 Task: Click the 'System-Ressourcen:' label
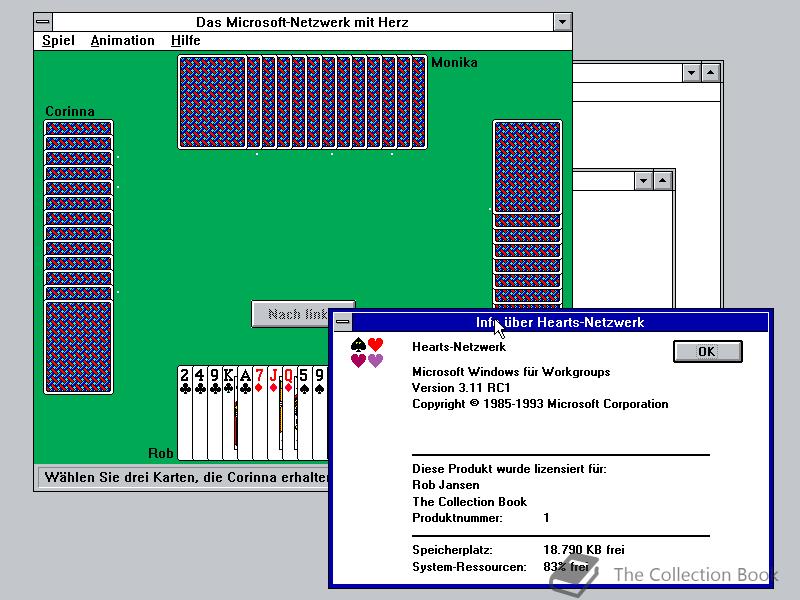[469, 567]
